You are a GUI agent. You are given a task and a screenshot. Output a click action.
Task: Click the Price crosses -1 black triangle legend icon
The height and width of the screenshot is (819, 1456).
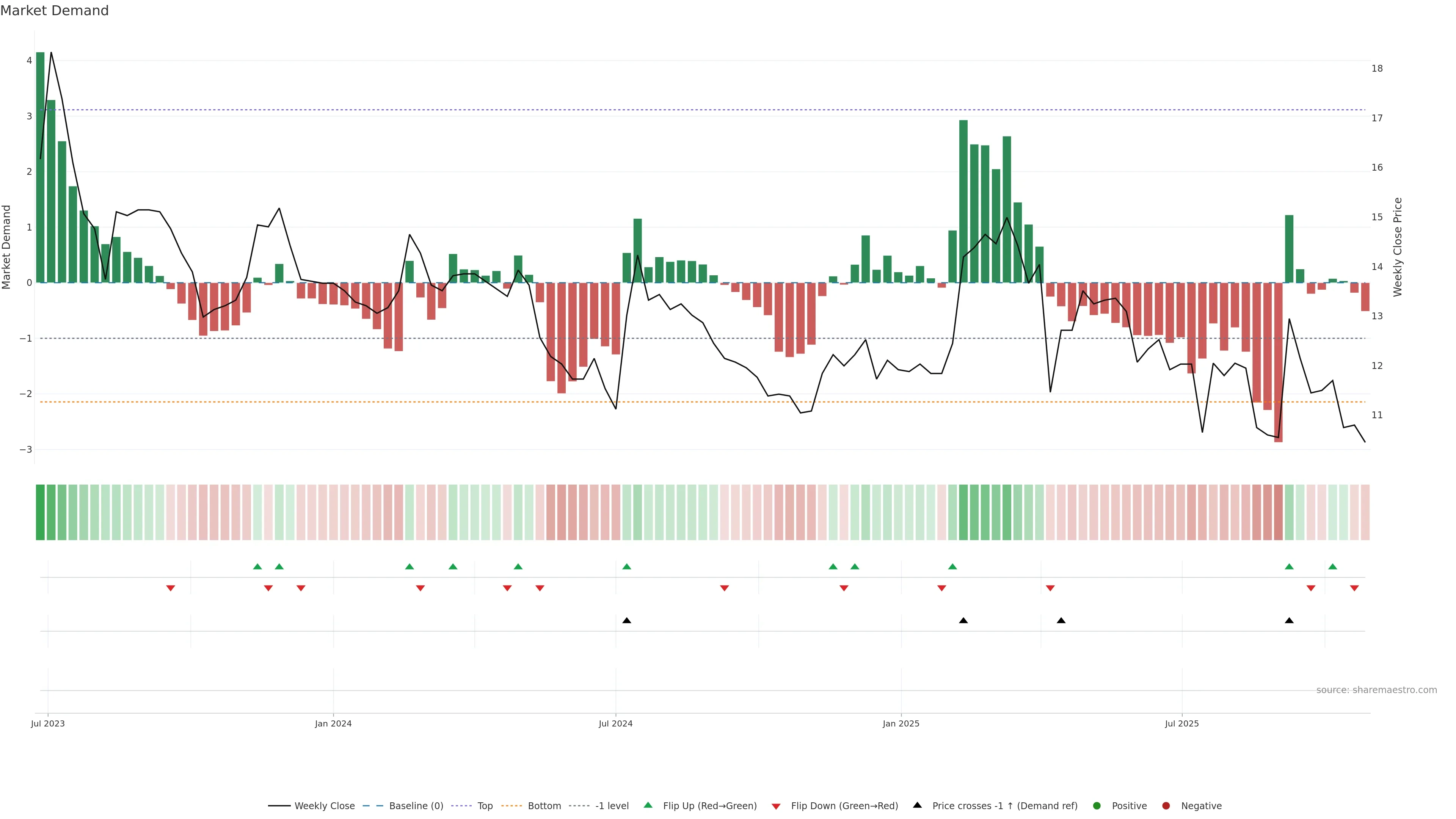[917, 805]
